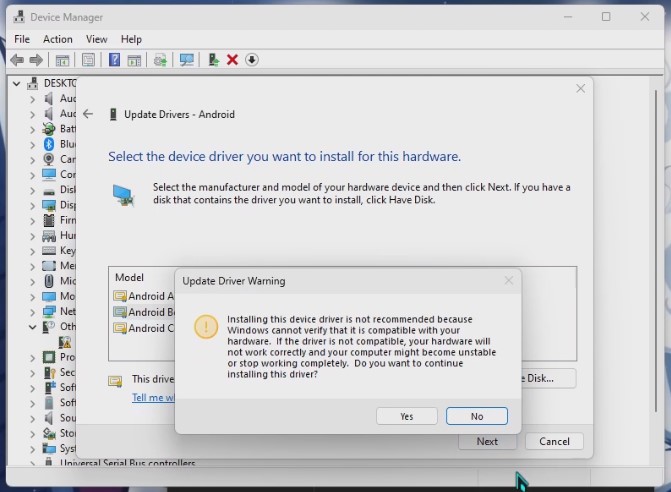This screenshot has width=671, height=492.
Task: Click the Bluetooth icon in device tree
Action: (48, 144)
